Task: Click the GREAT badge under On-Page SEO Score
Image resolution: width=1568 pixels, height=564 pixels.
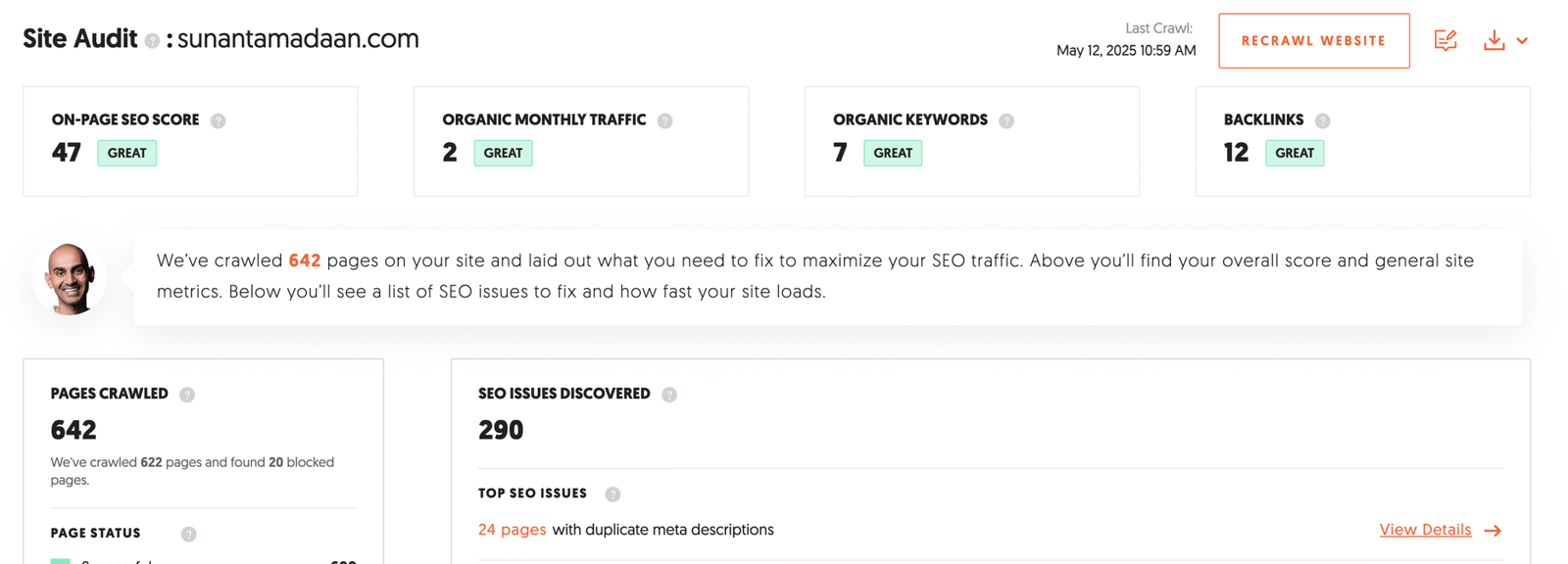Action: [126, 153]
